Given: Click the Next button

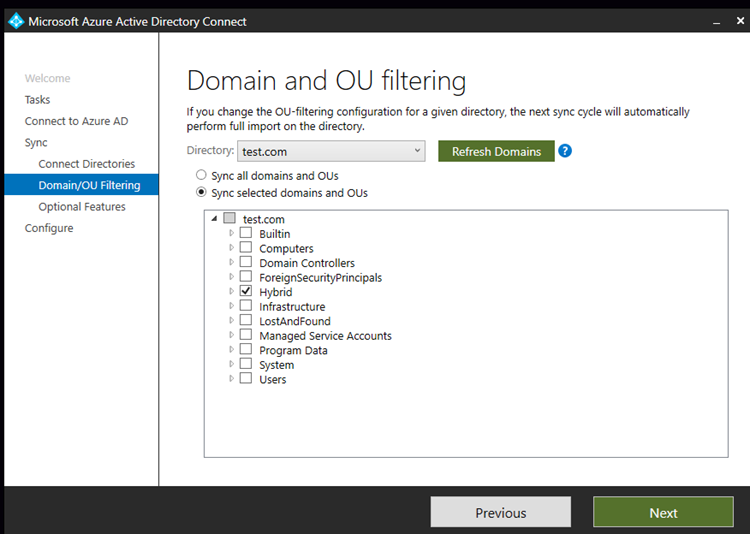Looking at the screenshot, I should [663, 512].
